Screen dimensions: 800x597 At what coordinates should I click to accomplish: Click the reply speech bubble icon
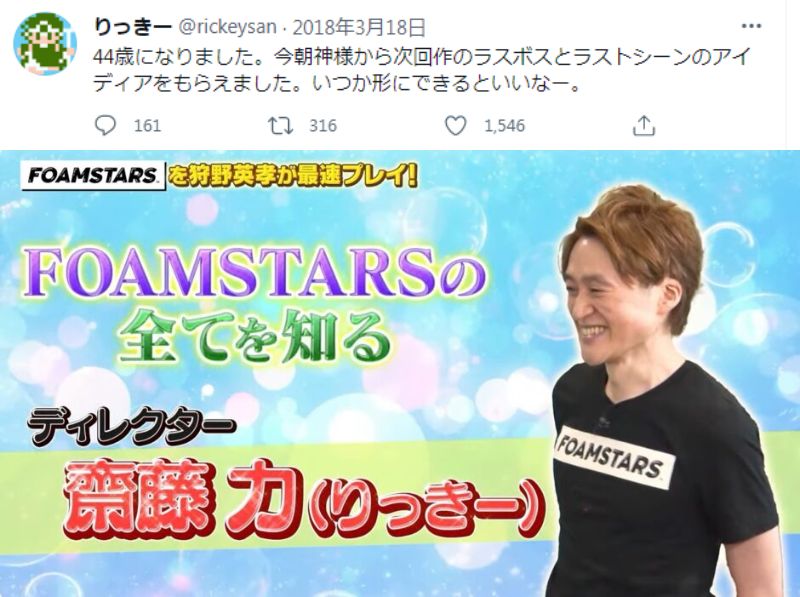(106, 125)
